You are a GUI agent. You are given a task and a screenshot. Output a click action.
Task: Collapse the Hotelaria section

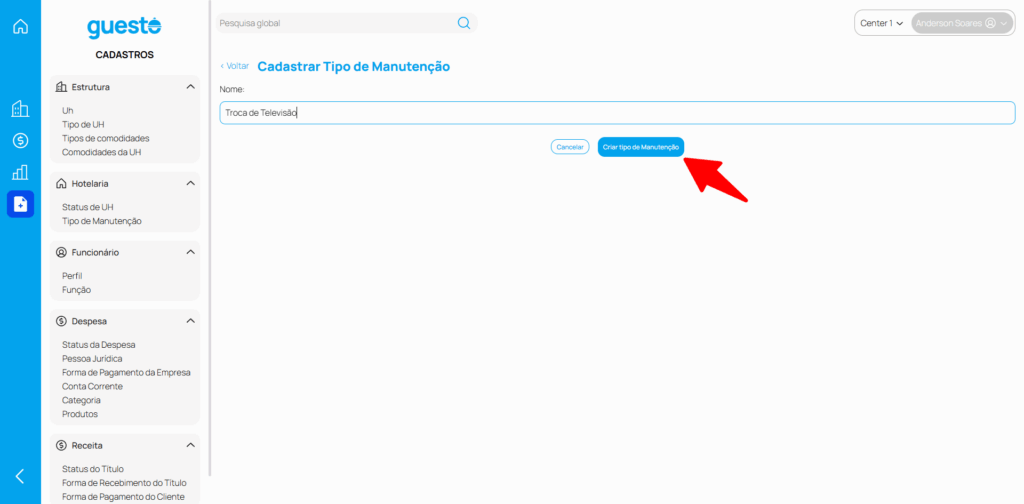[x=190, y=184]
